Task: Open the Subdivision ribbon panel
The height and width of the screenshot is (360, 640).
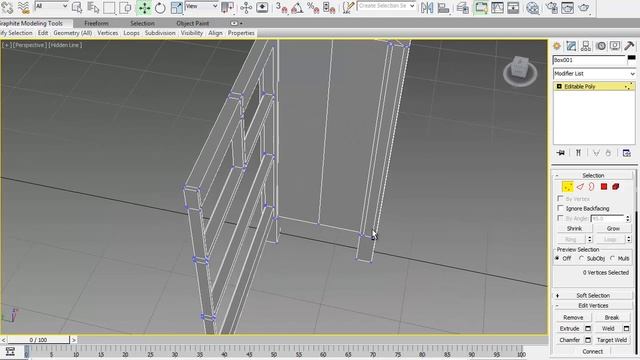Action: tap(160, 33)
